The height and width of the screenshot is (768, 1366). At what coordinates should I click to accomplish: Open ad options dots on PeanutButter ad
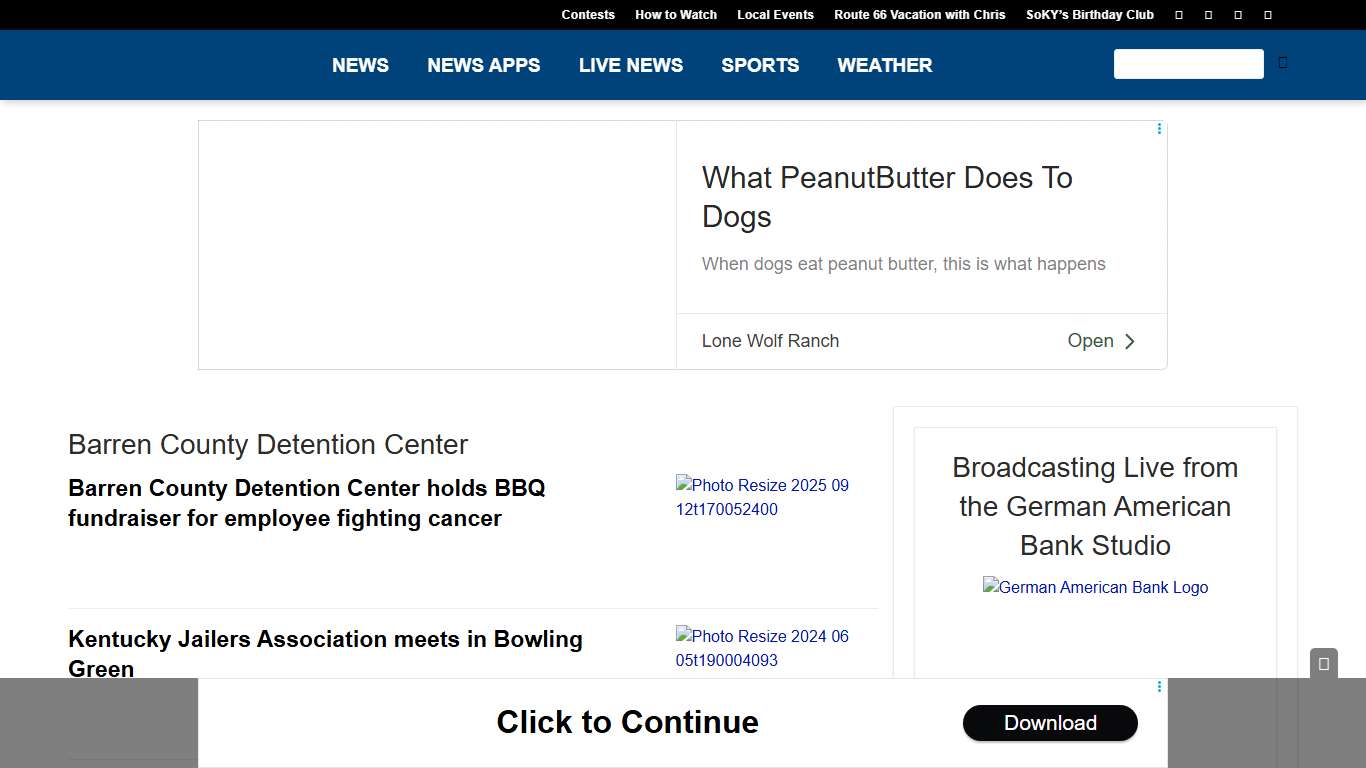tap(1159, 129)
